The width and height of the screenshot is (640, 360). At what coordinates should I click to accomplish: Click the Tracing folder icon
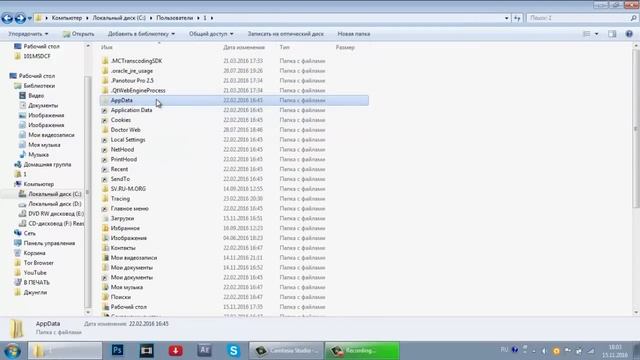point(105,199)
